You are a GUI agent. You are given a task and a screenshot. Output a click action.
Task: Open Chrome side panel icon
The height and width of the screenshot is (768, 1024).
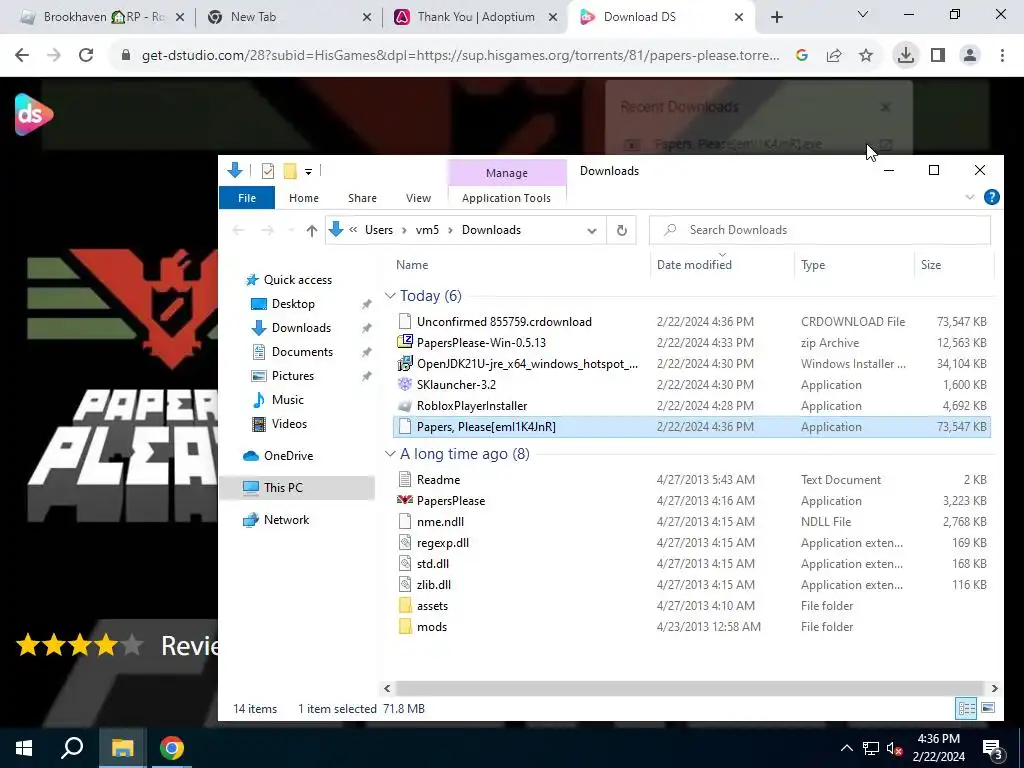click(938, 56)
